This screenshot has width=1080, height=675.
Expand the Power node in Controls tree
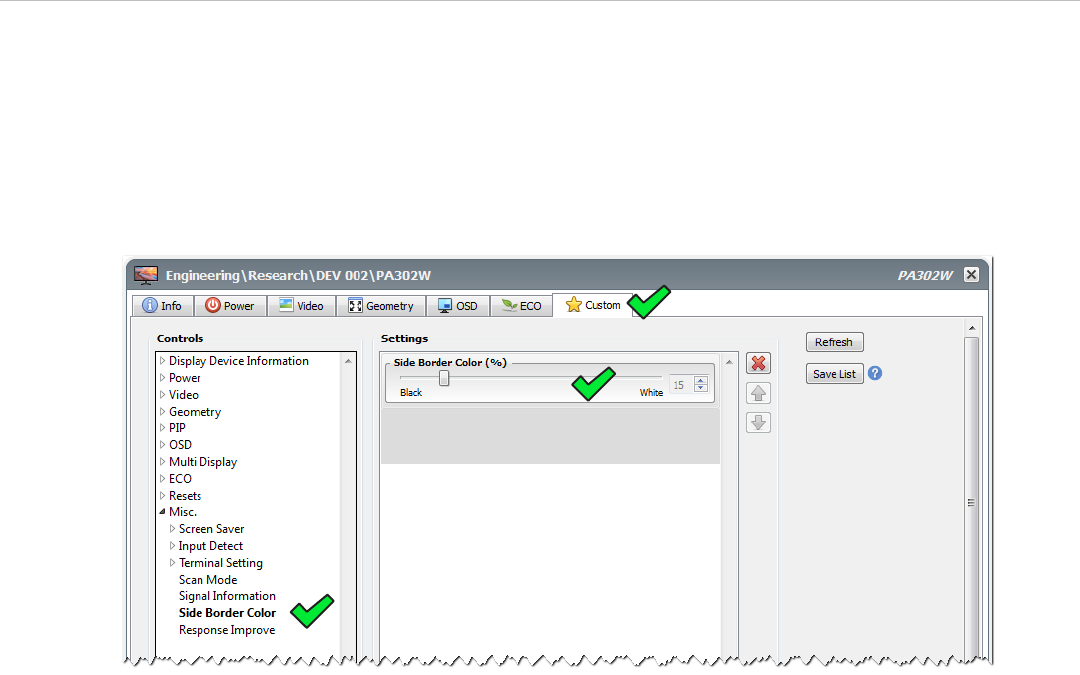(x=163, y=378)
